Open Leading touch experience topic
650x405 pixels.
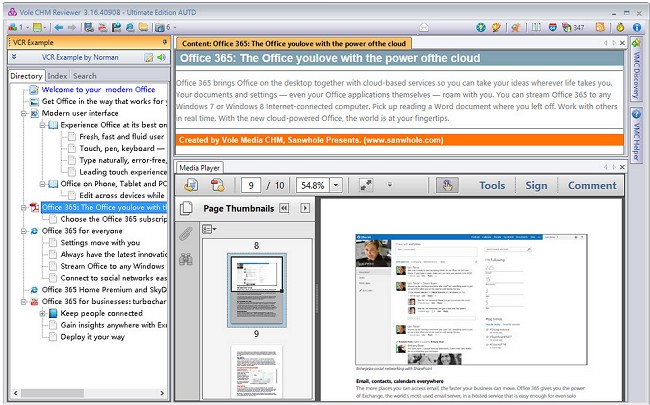(123, 172)
